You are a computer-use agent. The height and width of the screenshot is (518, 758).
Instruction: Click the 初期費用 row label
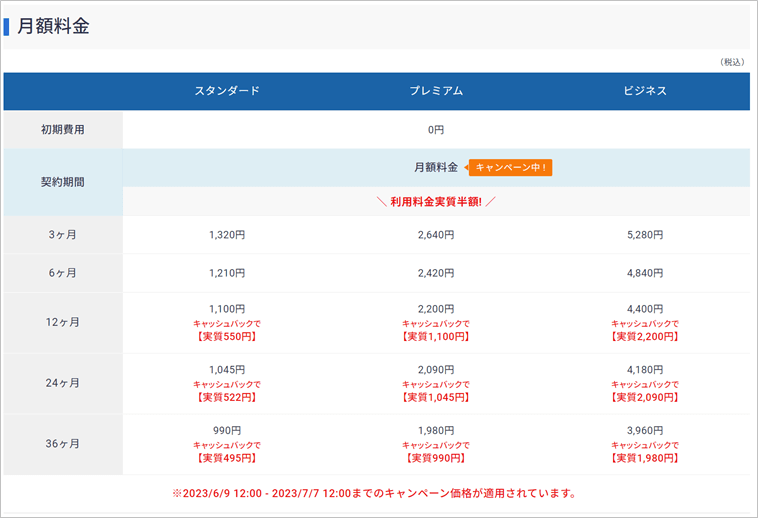point(63,130)
